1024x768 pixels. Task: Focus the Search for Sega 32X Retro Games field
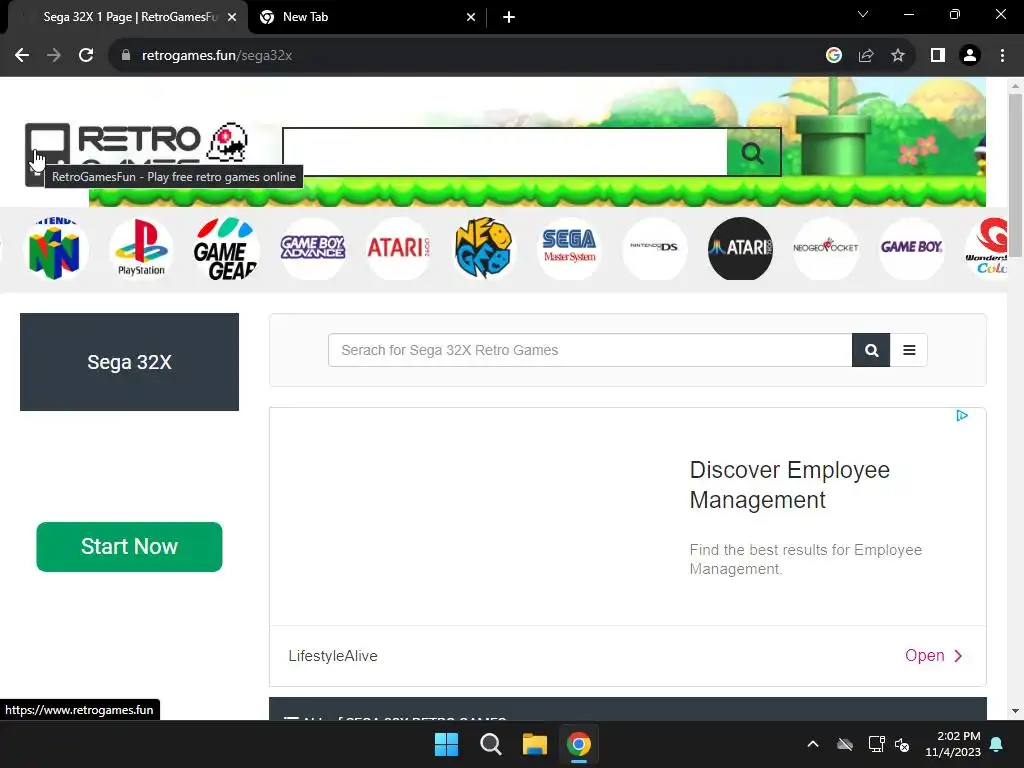[590, 350]
